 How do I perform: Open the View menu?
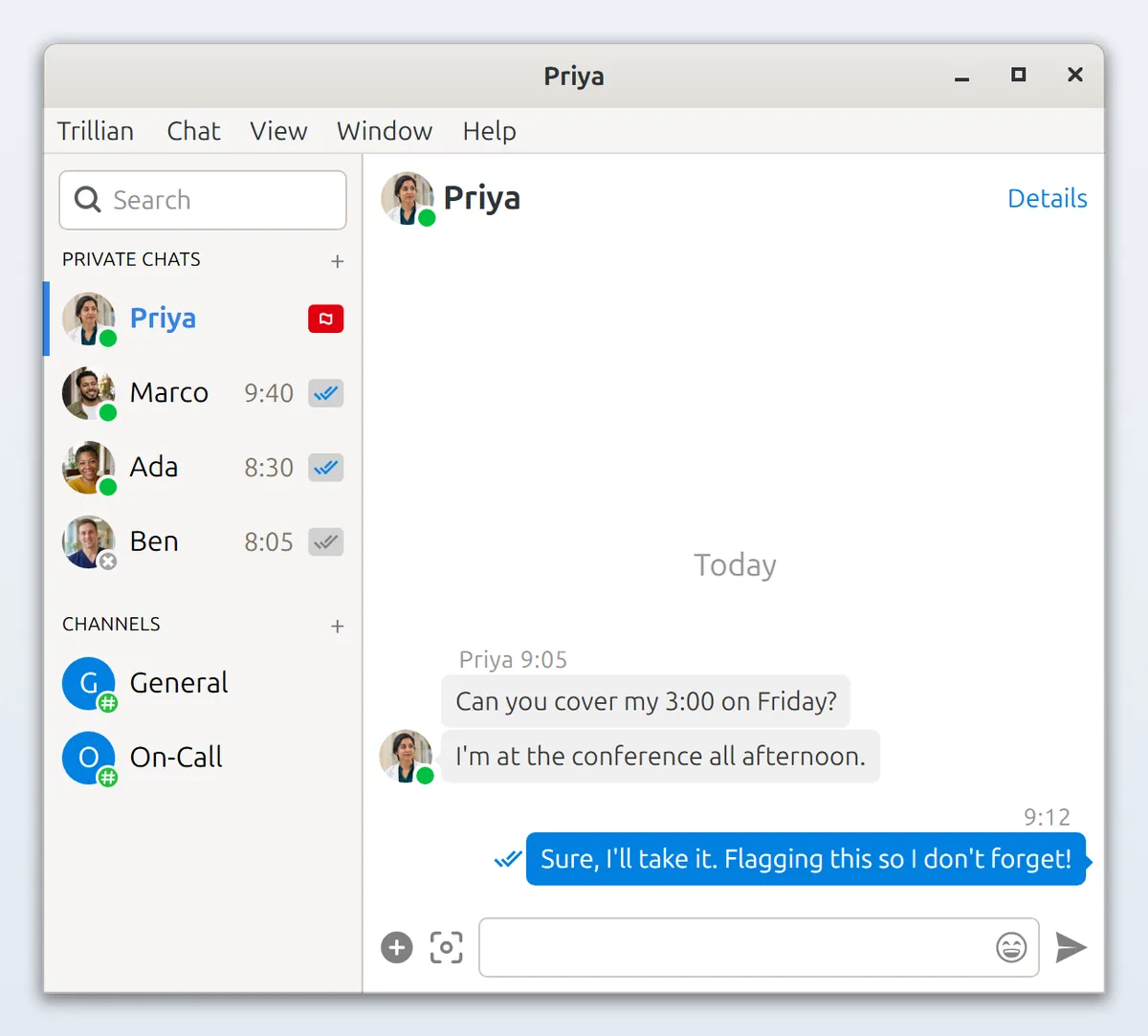(x=278, y=131)
